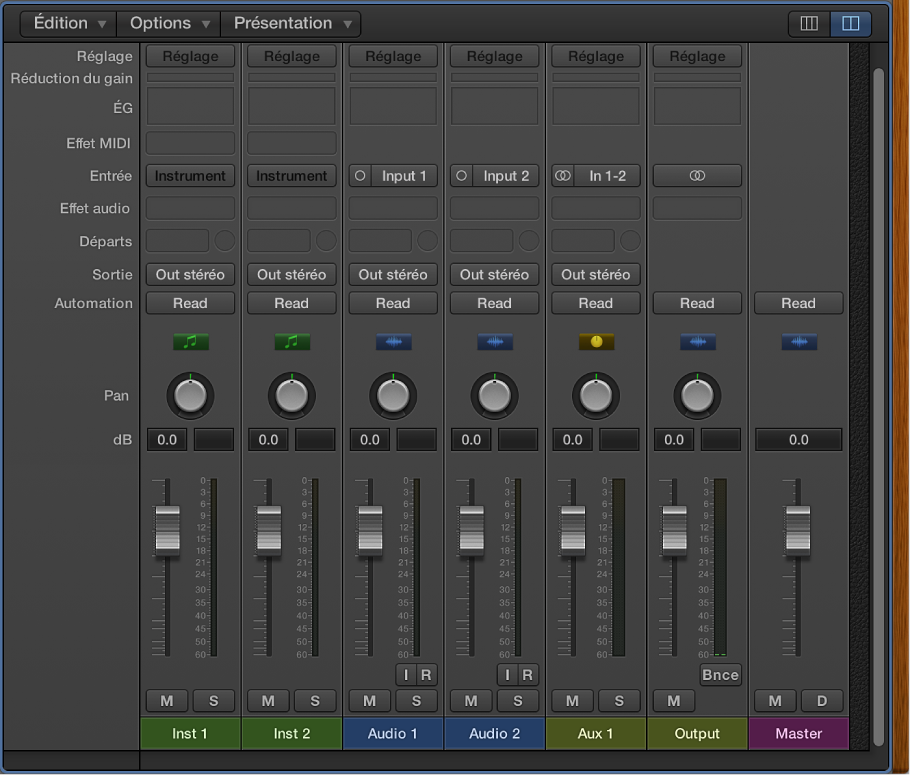The image size is (910, 776).
Task: Click the green MIDI note icon on Inst 2
Action: 291,342
